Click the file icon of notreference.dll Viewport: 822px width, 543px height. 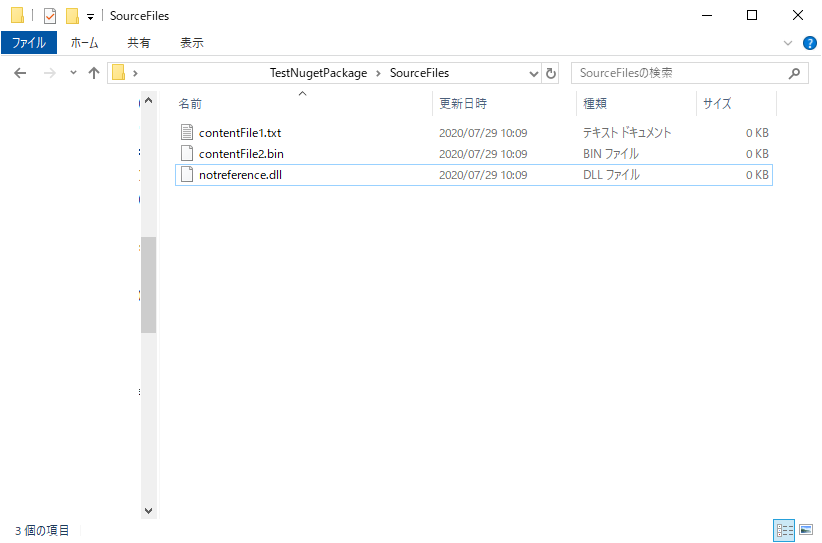point(187,174)
